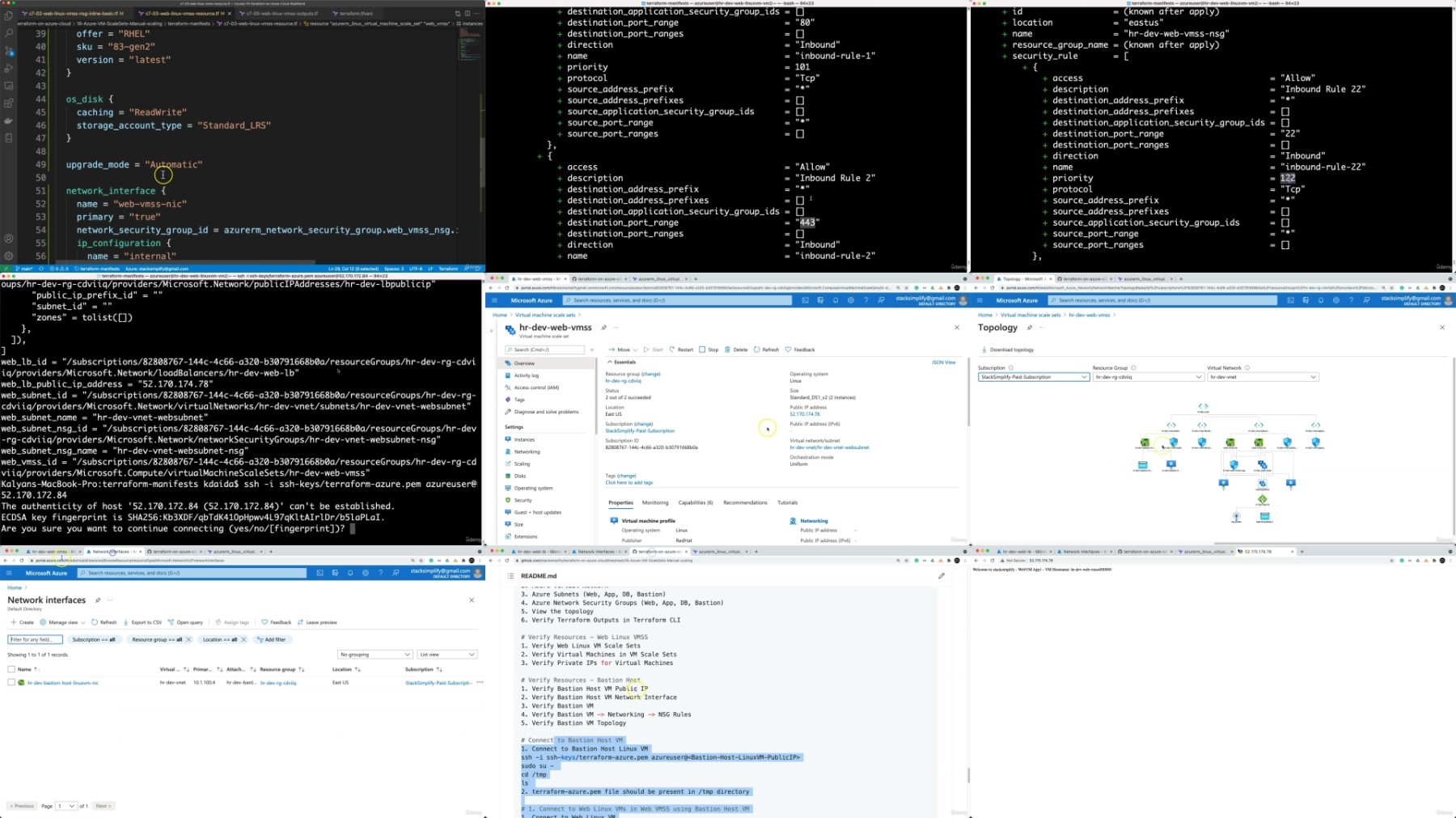Open List view dropdown
This screenshot has height=818, width=1456.
point(447,655)
